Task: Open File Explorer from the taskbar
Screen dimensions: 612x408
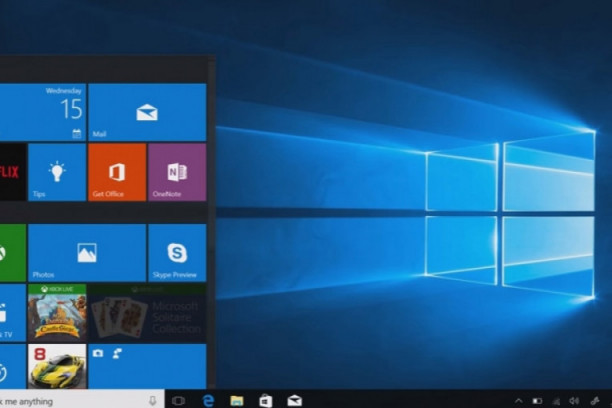Action: 237,400
